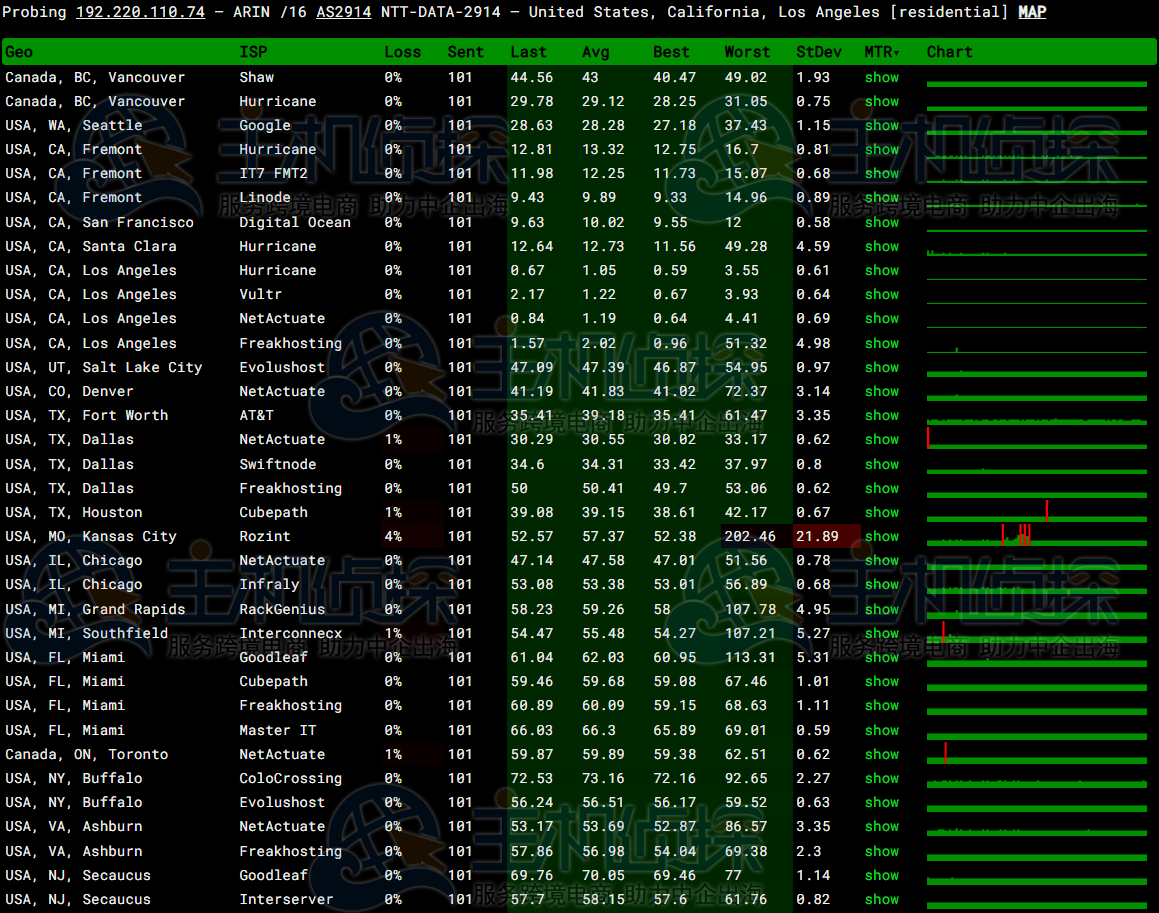Show MTR for Fort Worth AT&T row

(882, 415)
